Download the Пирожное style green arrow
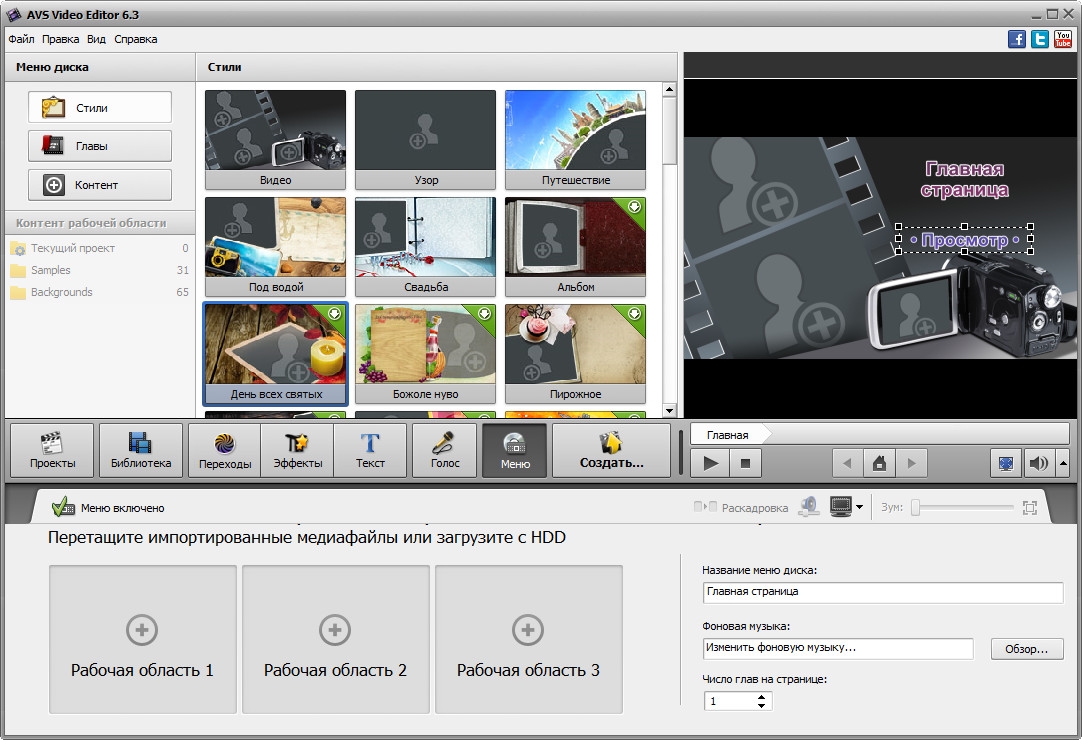This screenshot has height=740, width=1082. tap(634, 313)
